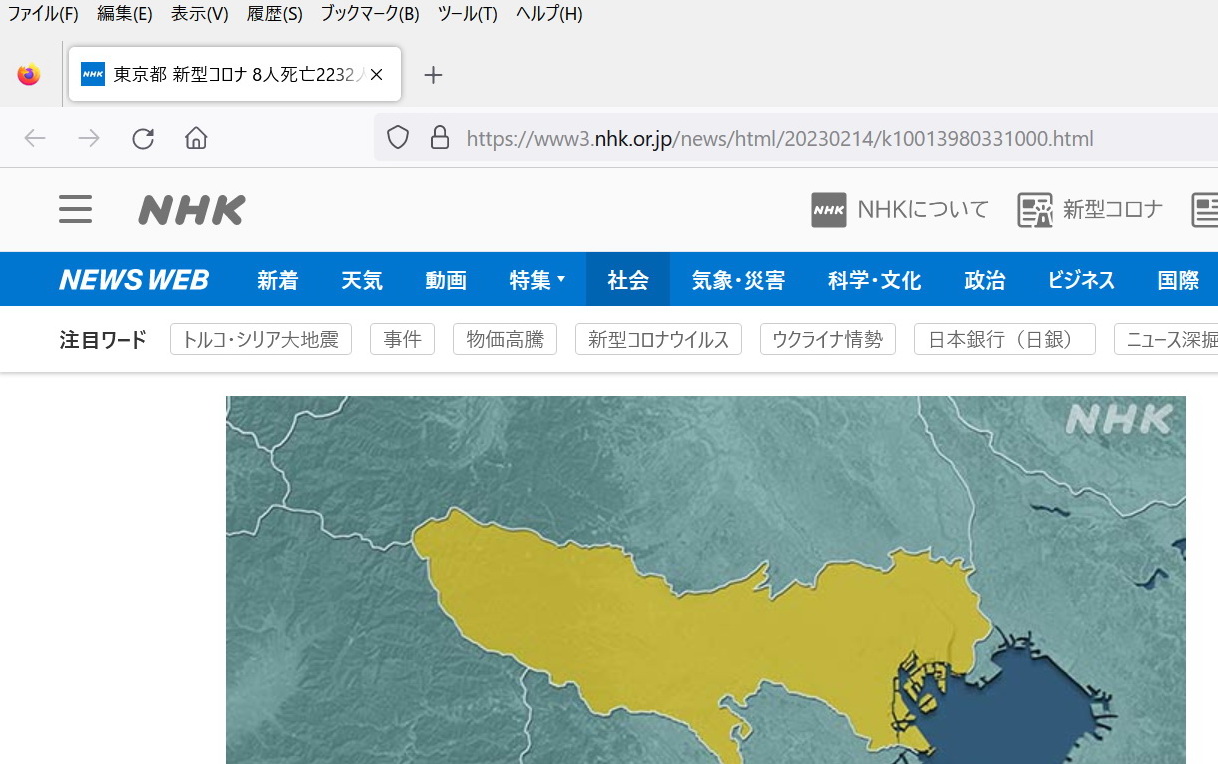The height and width of the screenshot is (764, 1218).
Task: Select the 気象・災害 category tab
Action: pos(738,280)
